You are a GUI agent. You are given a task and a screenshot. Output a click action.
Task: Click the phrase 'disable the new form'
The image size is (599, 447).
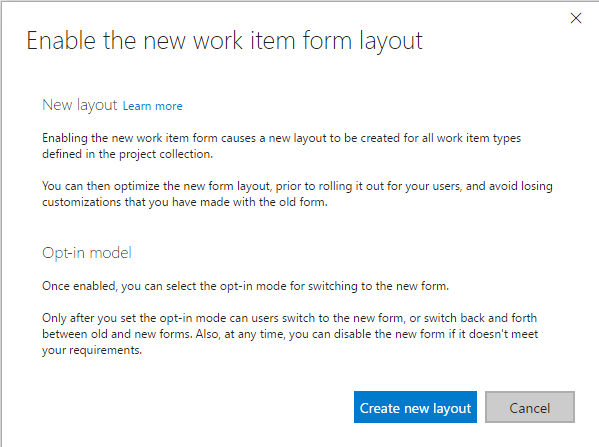pyautogui.click(x=389, y=334)
